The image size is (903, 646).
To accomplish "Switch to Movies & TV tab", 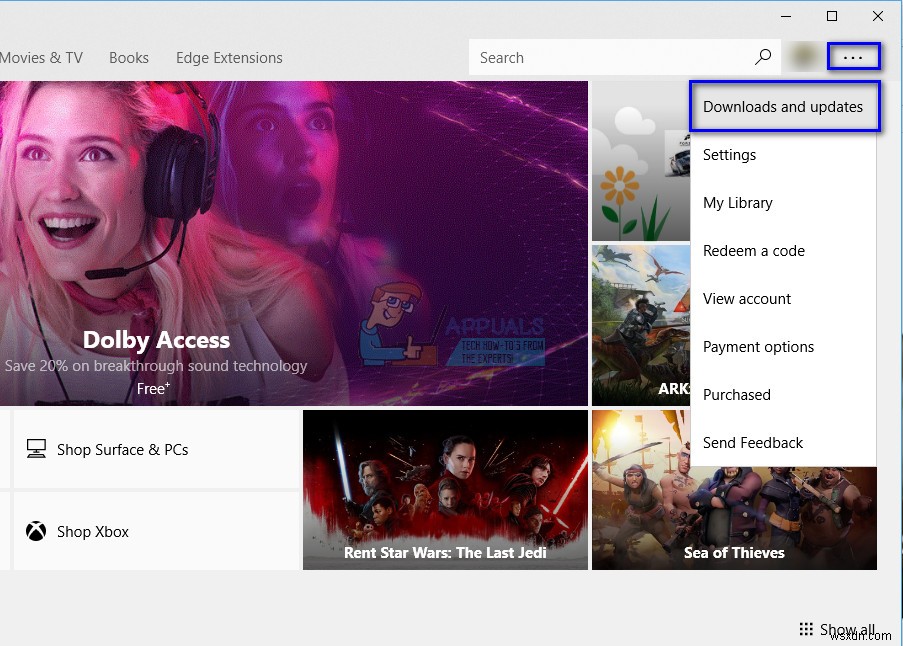I will (41, 58).
